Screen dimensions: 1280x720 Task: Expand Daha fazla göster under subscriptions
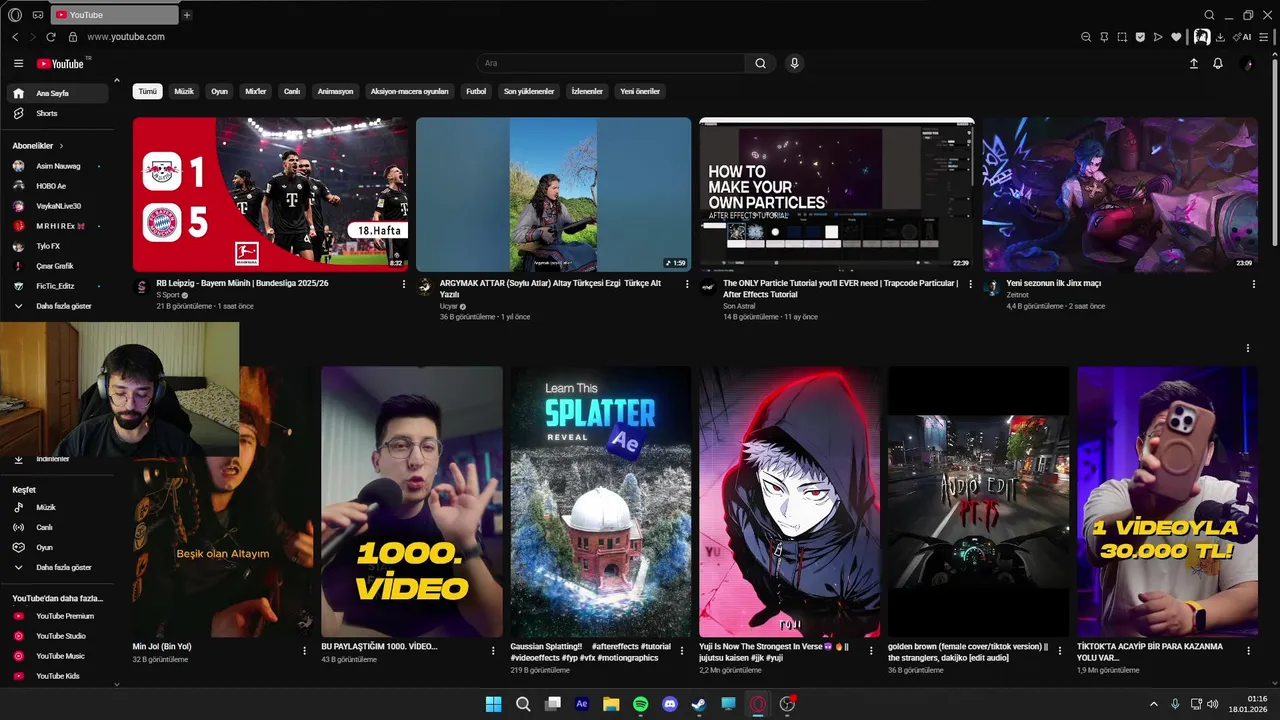click(58, 306)
